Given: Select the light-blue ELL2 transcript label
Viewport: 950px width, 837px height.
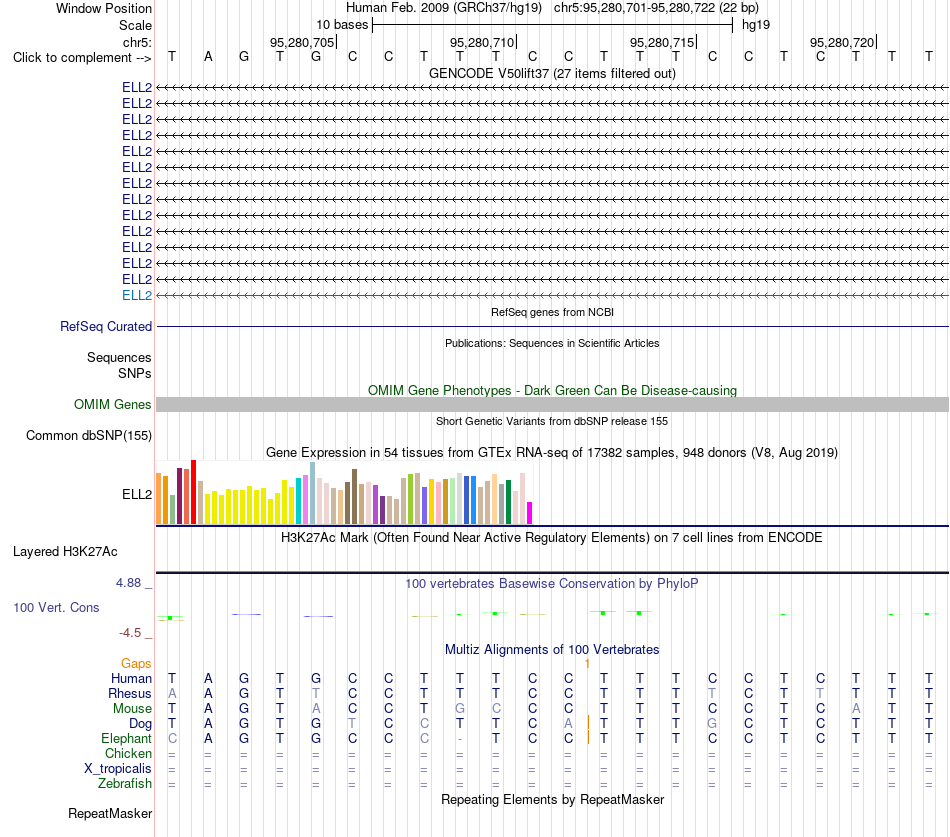Looking at the screenshot, I should (x=137, y=295).
